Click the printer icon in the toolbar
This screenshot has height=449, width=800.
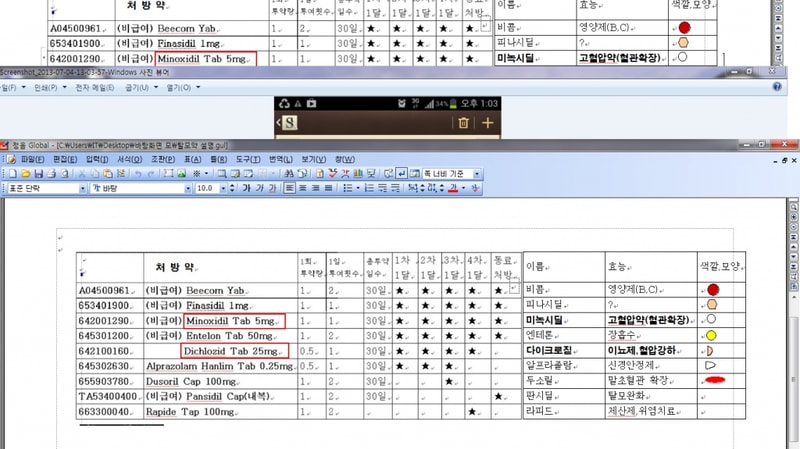52,174
